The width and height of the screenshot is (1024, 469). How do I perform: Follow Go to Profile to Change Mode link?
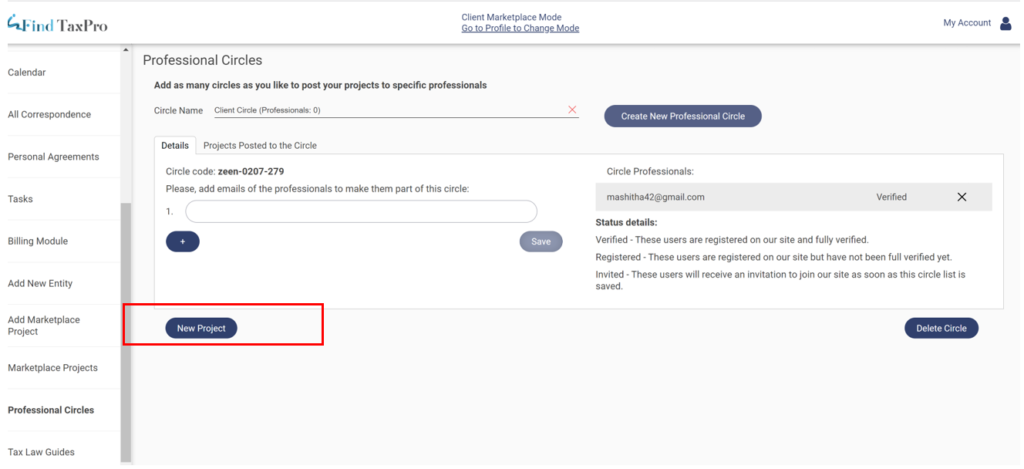tap(520, 29)
